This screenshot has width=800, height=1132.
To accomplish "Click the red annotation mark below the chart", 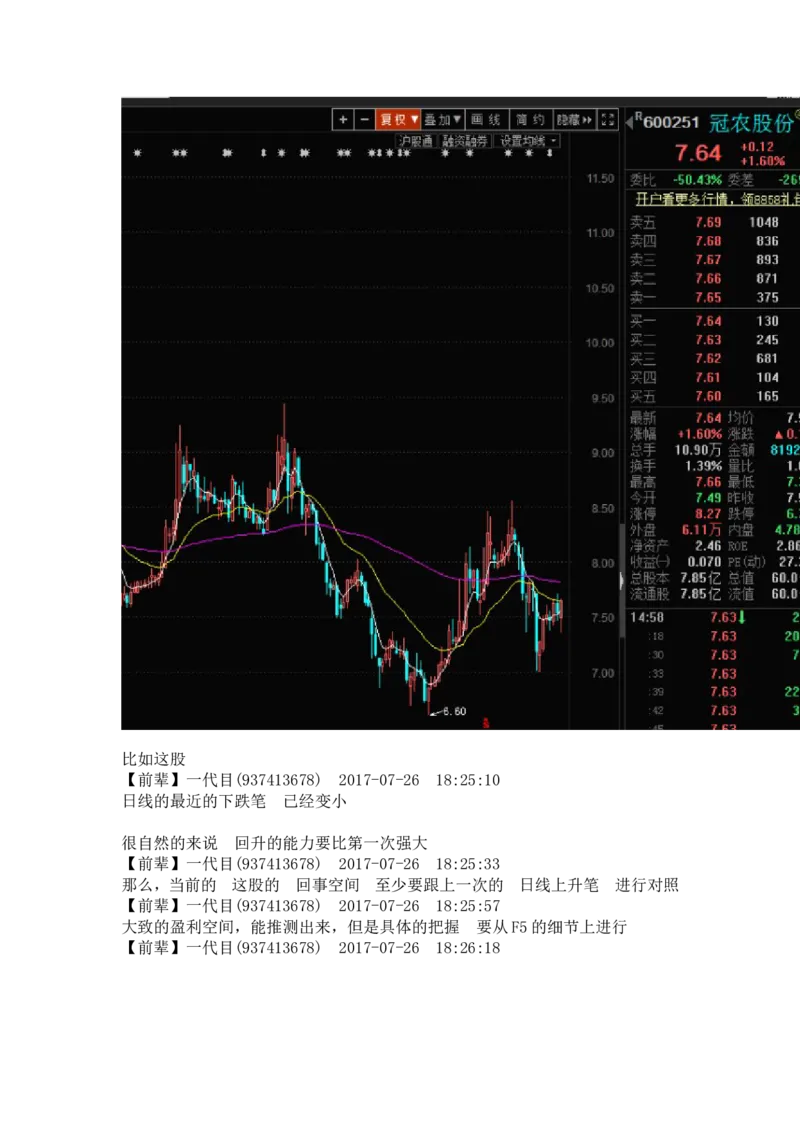I will point(485,724).
